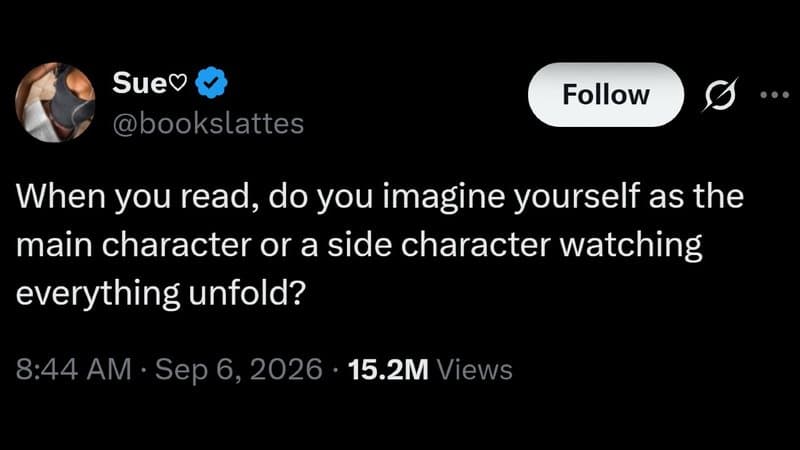
Task: Open the three-dot more options menu
Action: click(x=774, y=95)
